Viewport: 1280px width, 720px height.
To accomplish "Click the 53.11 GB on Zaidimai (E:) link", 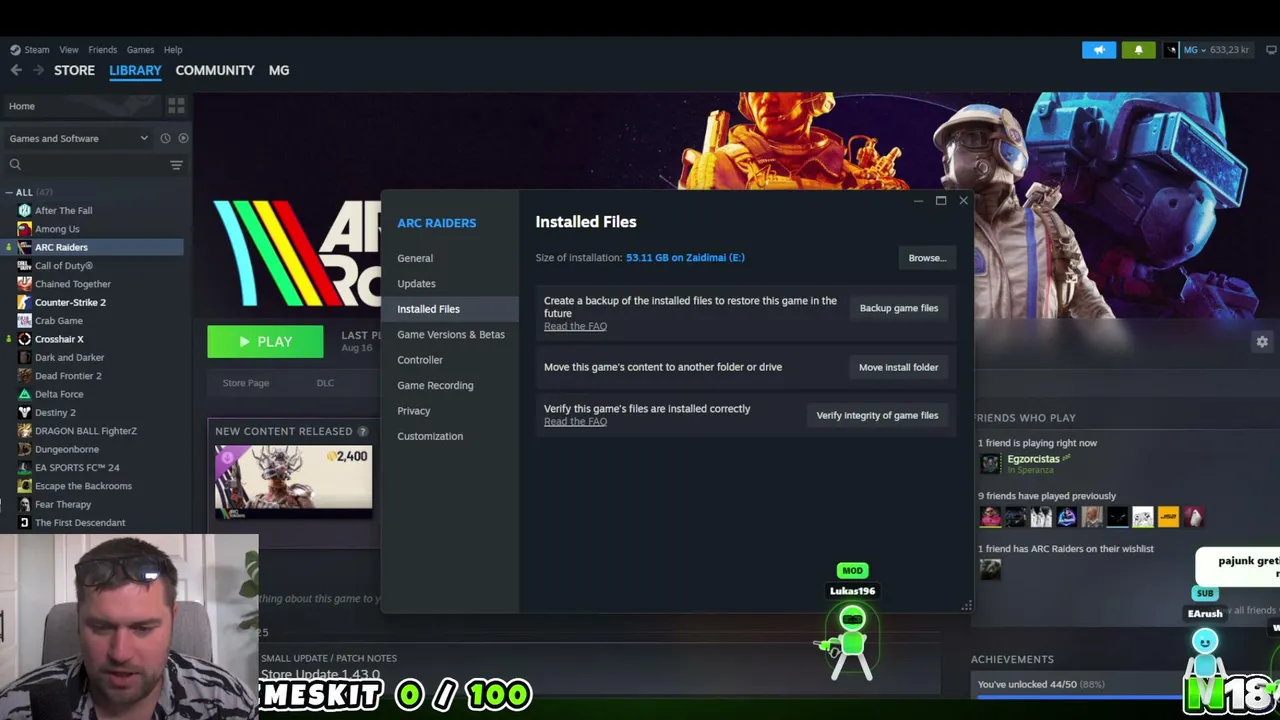I will click(x=685, y=258).
